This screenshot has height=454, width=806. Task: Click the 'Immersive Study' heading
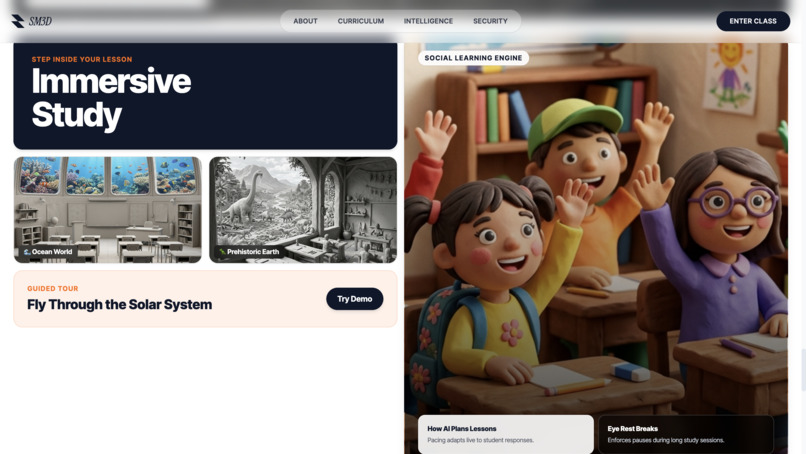[112, 97]
